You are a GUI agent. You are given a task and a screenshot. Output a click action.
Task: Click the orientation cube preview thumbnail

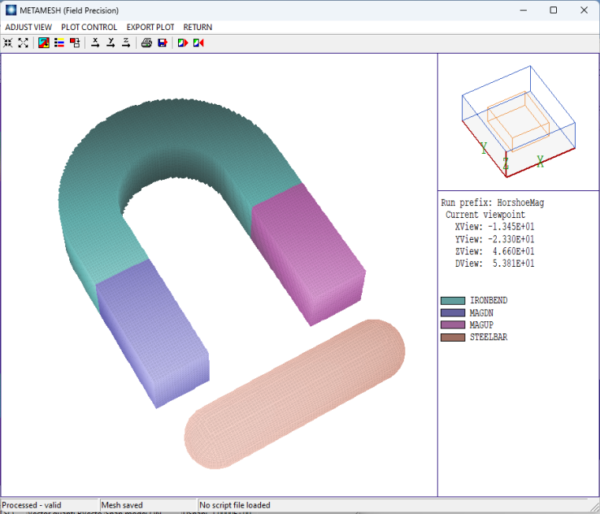[518, 122]
